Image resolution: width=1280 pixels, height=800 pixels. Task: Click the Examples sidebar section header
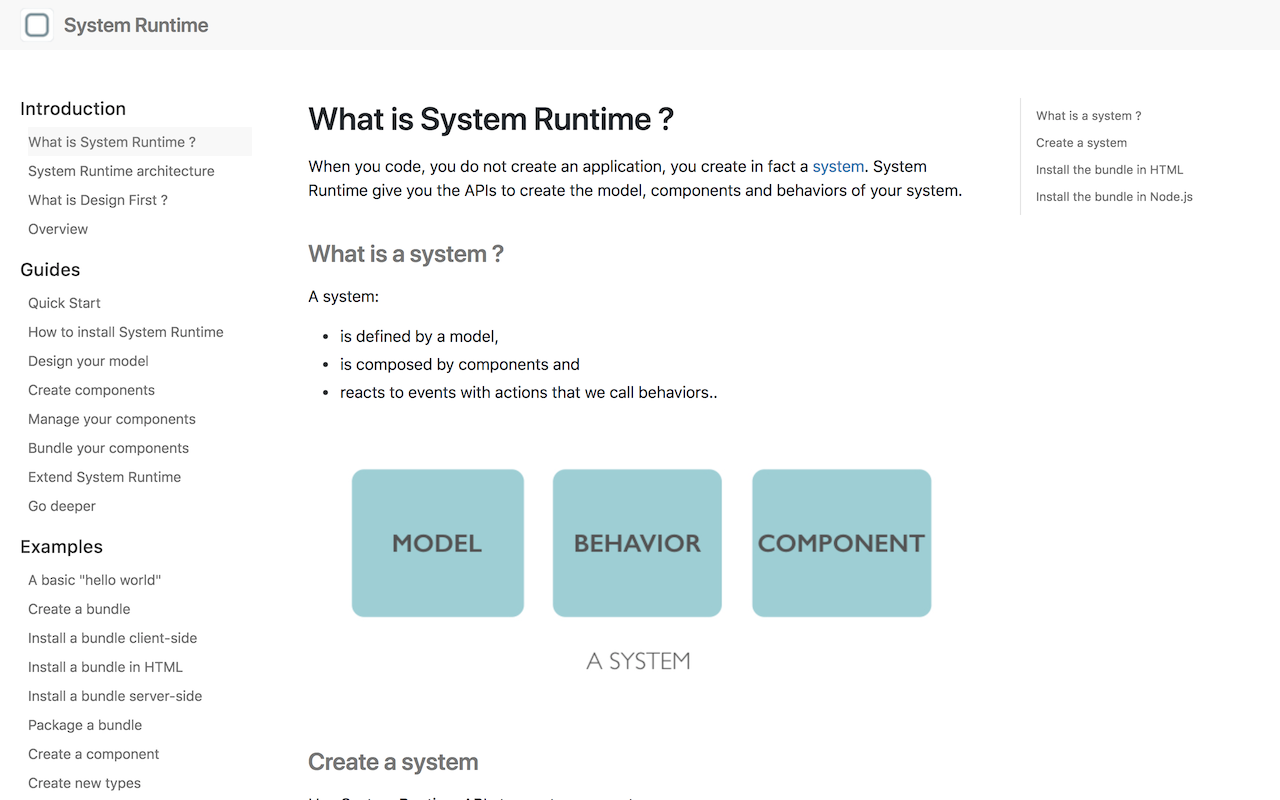tap(61, 547)
